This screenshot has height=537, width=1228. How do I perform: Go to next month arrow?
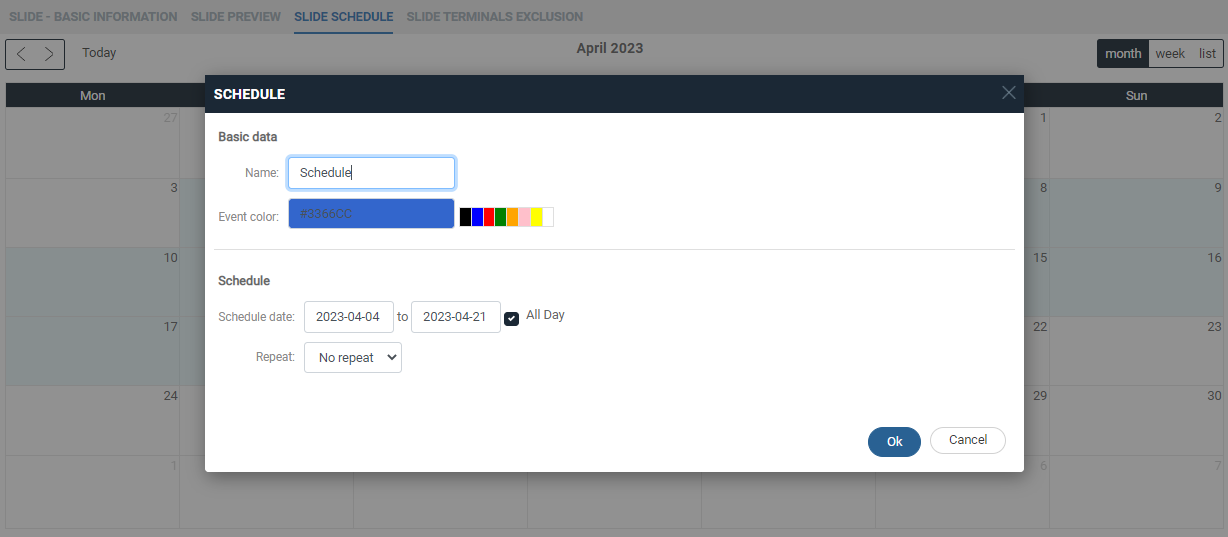49,54
